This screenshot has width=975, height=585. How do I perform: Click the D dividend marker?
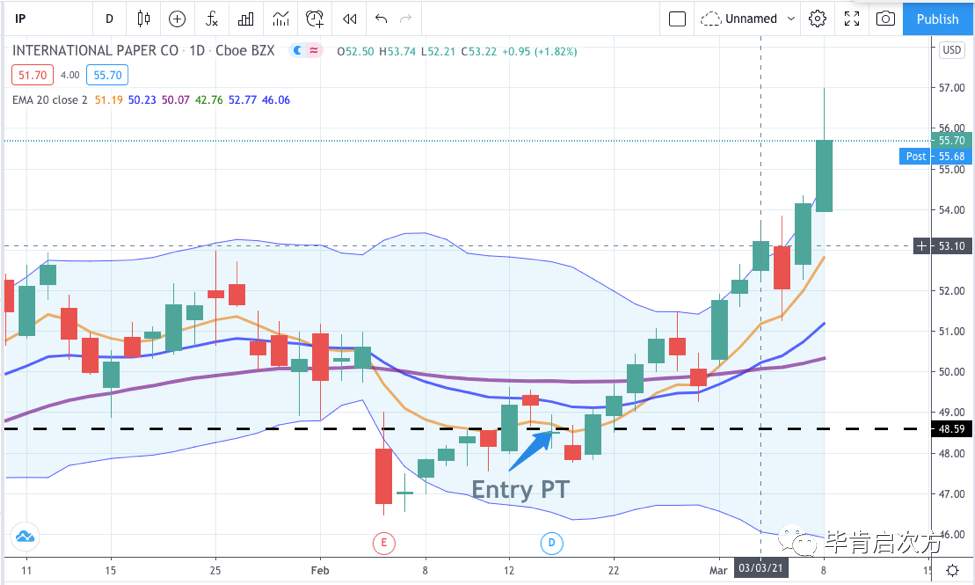tap(552, 543)
